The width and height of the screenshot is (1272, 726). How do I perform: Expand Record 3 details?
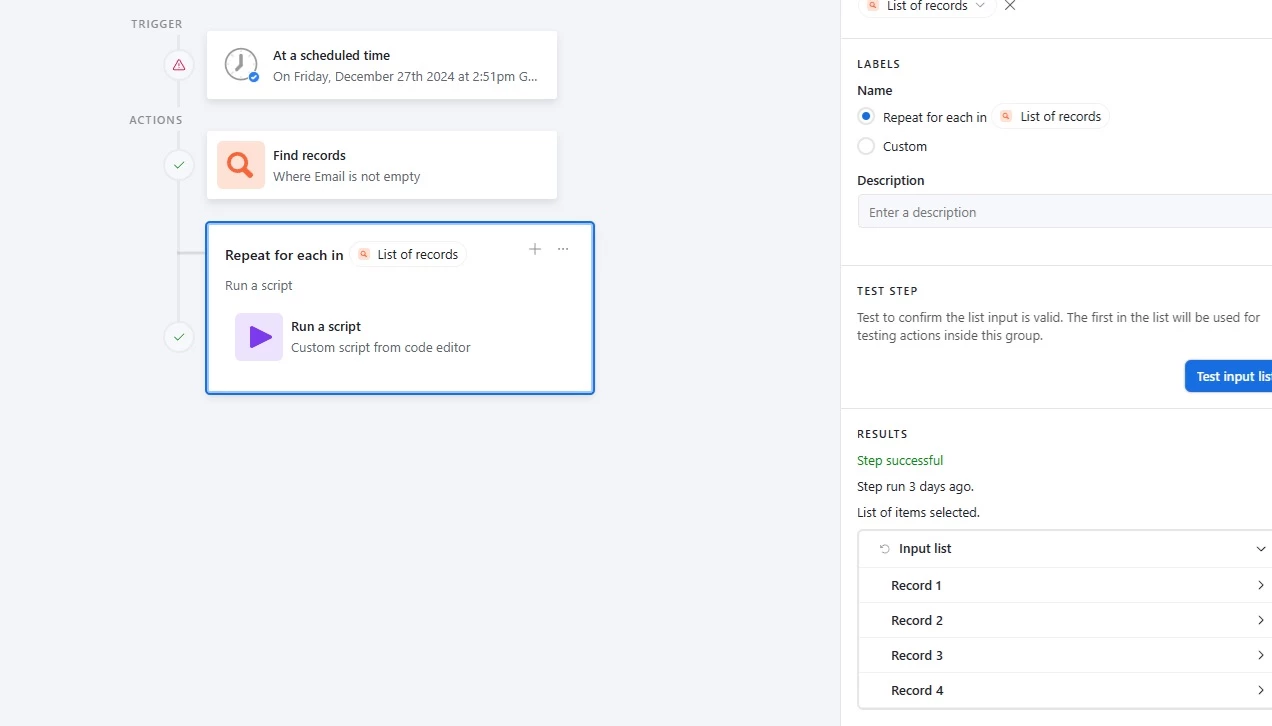pyautogui.click(x=1260, y=656)
